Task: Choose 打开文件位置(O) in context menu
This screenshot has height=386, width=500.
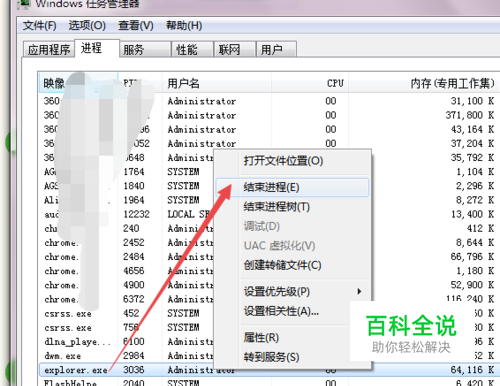Action: (293, 161)
